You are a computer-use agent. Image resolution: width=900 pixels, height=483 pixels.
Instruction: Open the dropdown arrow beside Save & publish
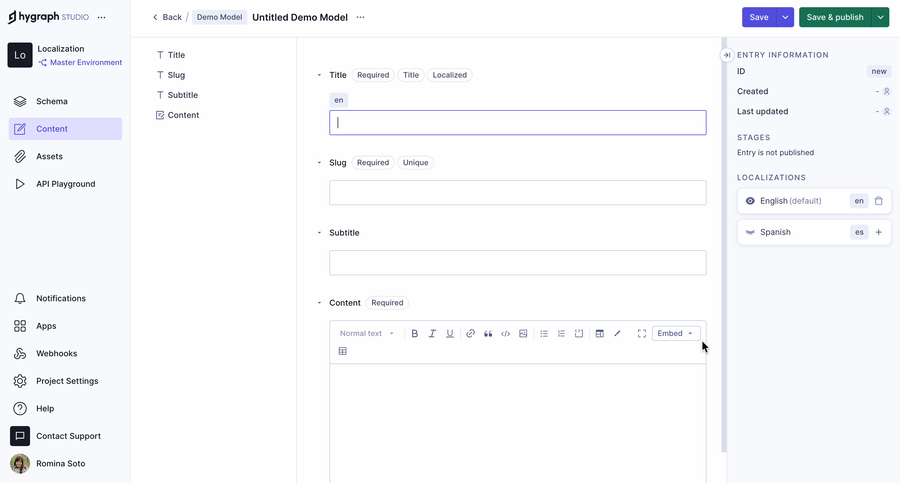pyautogui.click(x=880, y=17)
